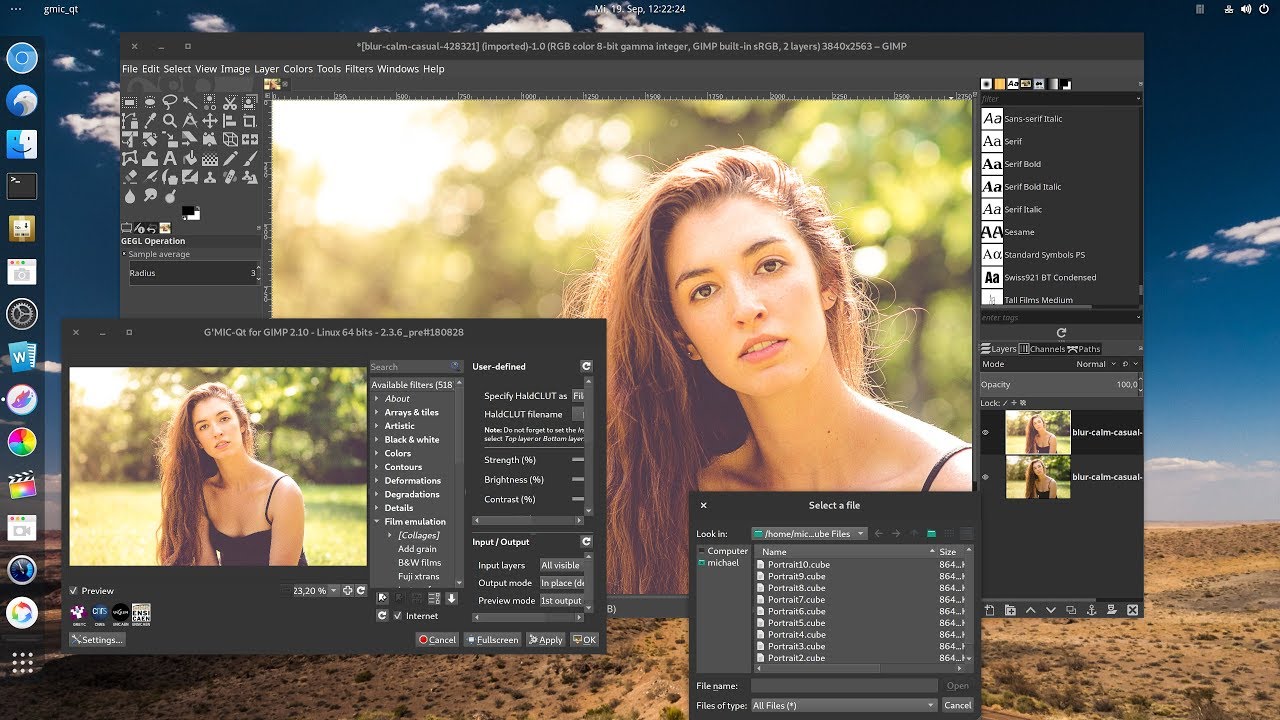This screenshot has height=720, width=1280.
Task: Select the Pencil tool
Action: [x=230, y=159]
